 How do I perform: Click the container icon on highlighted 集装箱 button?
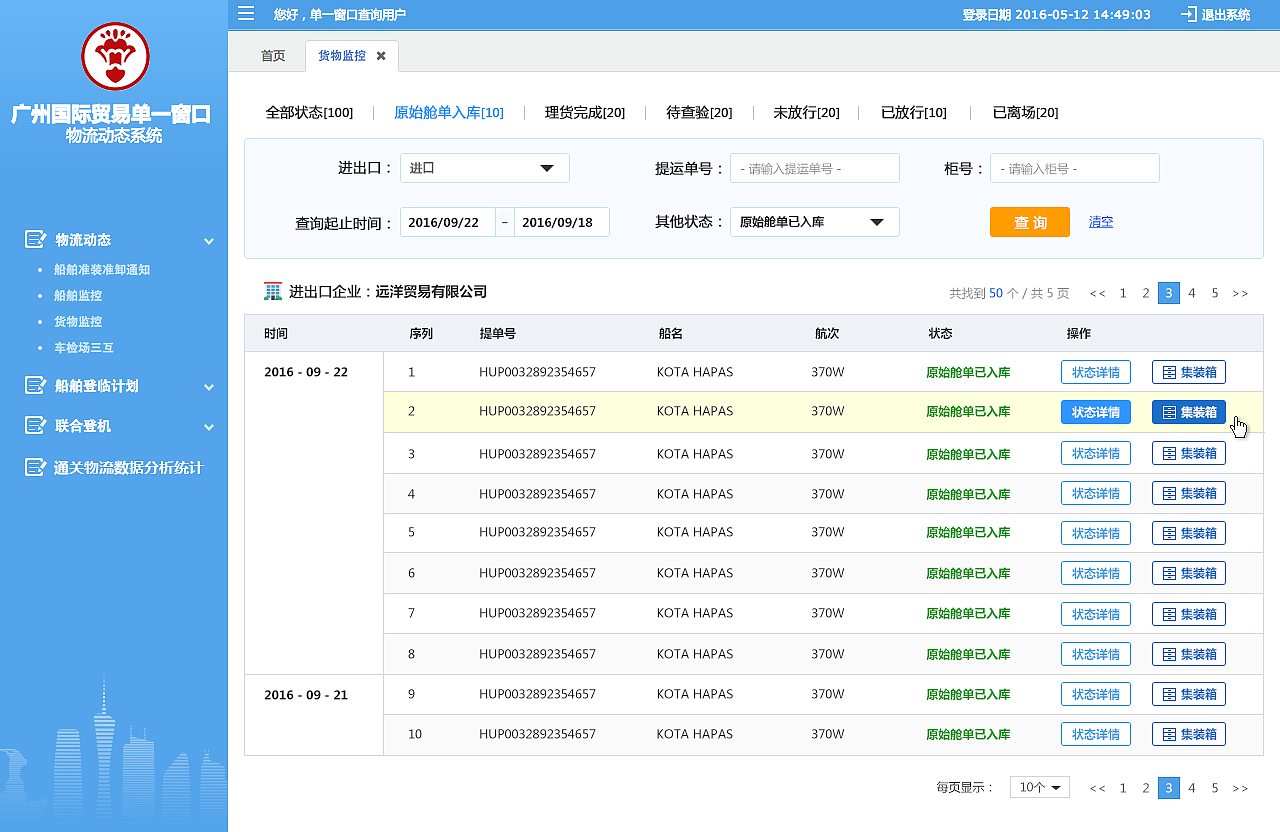click(x=1167, y=411)
